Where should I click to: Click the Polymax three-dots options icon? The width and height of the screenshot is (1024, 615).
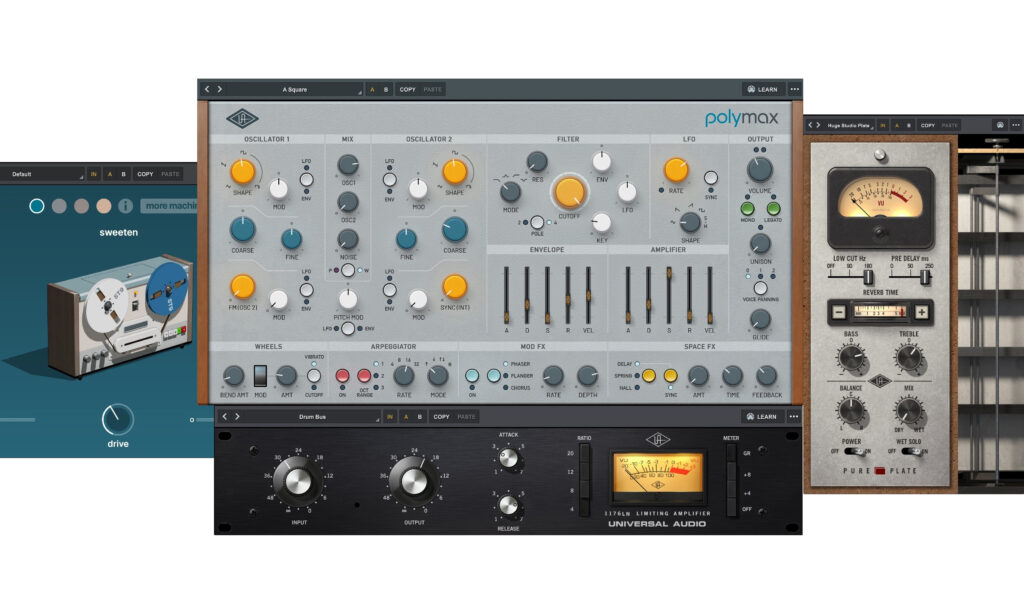point(794,89)
